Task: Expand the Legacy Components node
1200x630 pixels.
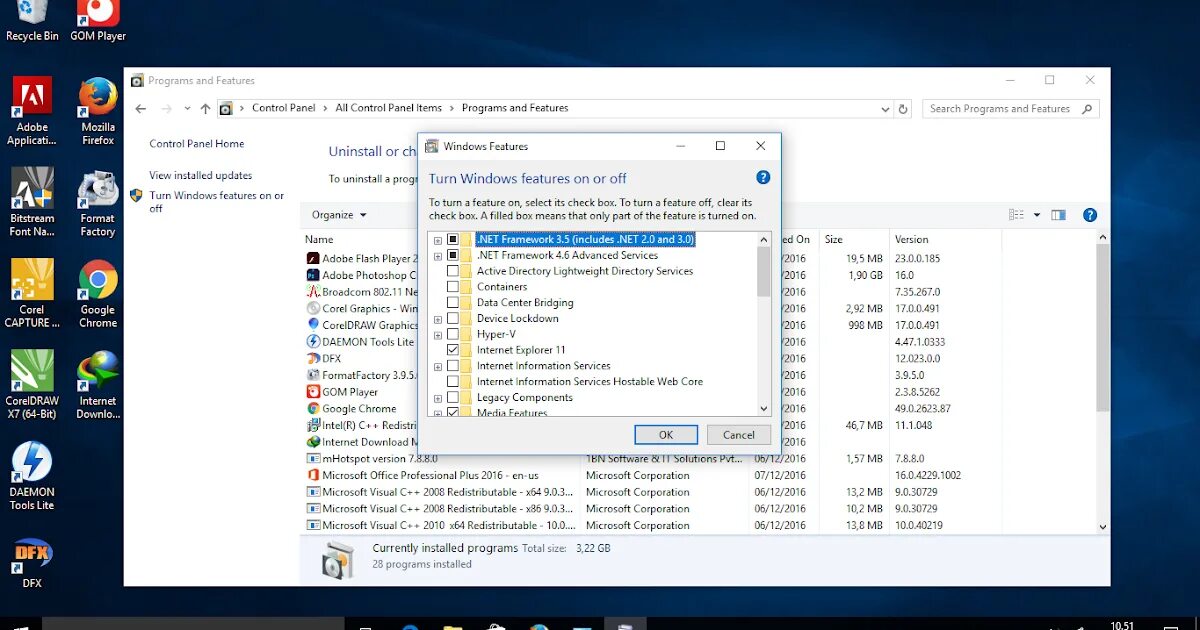Action: coord(438,398)
